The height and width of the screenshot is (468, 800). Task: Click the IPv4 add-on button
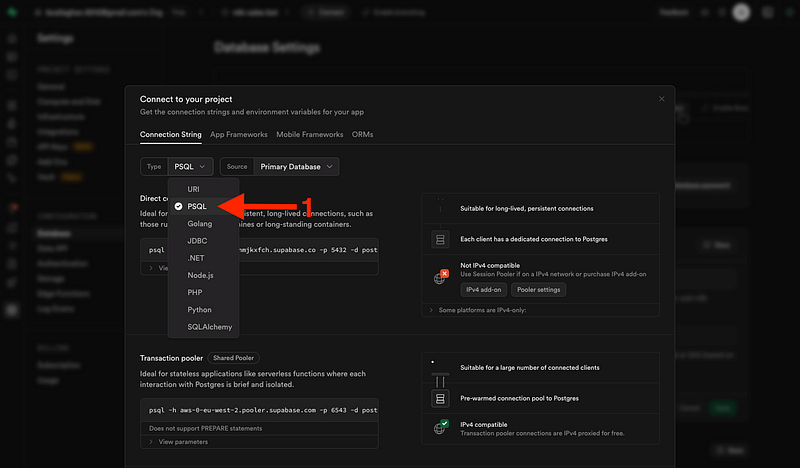[484, 290]
